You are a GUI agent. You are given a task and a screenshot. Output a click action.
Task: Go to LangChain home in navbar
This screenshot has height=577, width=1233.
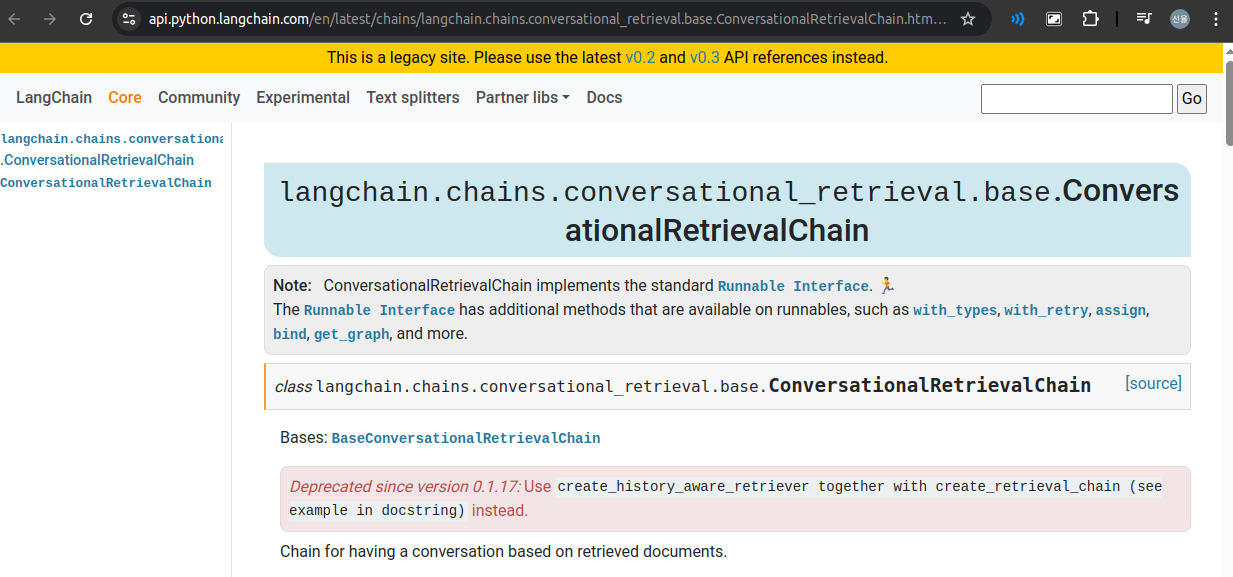pos(54,98)
